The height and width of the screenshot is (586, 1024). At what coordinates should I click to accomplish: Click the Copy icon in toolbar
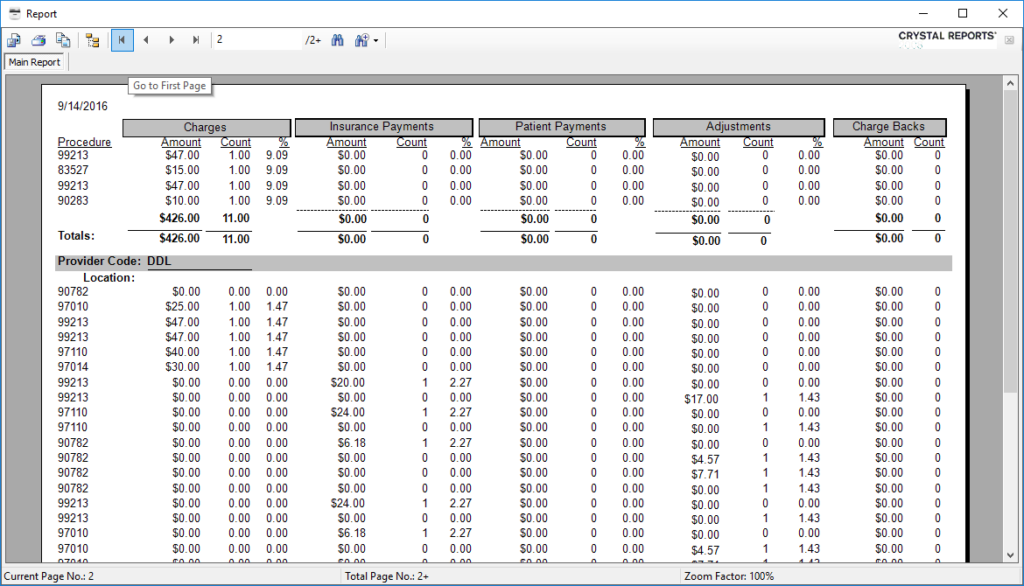point(63,40)
